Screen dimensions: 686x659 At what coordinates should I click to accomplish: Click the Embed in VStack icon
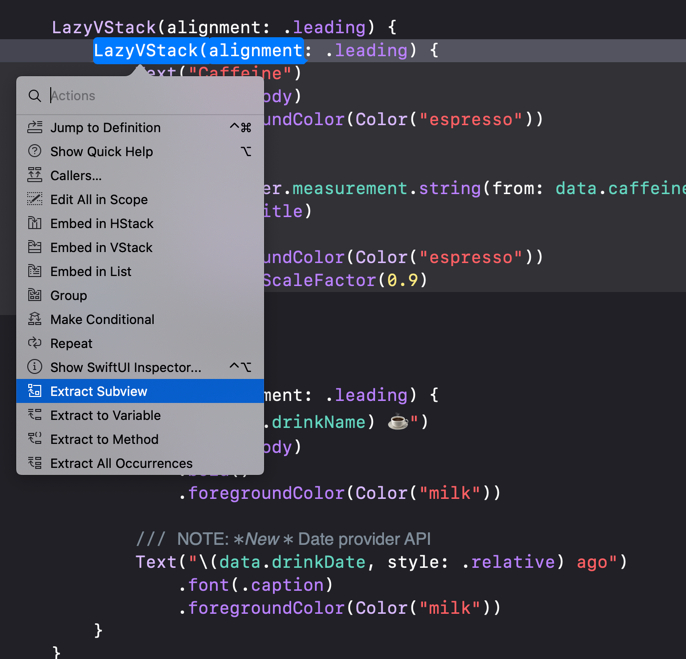tap(35, 247)
